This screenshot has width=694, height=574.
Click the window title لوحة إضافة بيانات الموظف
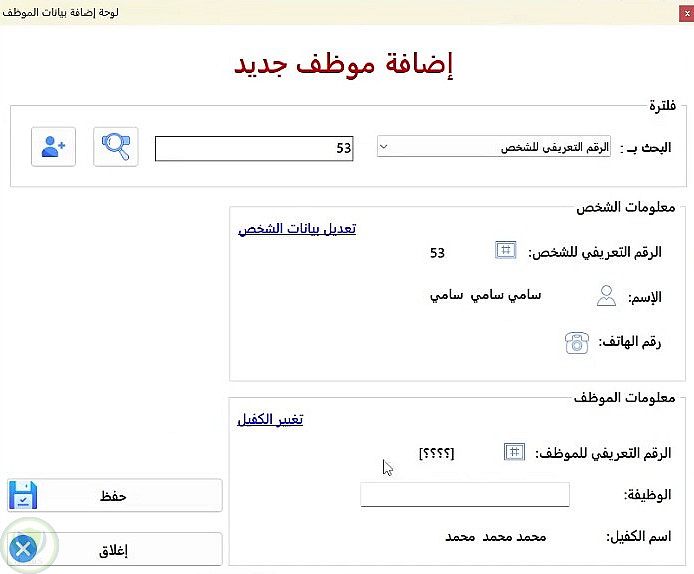point(61,12)
